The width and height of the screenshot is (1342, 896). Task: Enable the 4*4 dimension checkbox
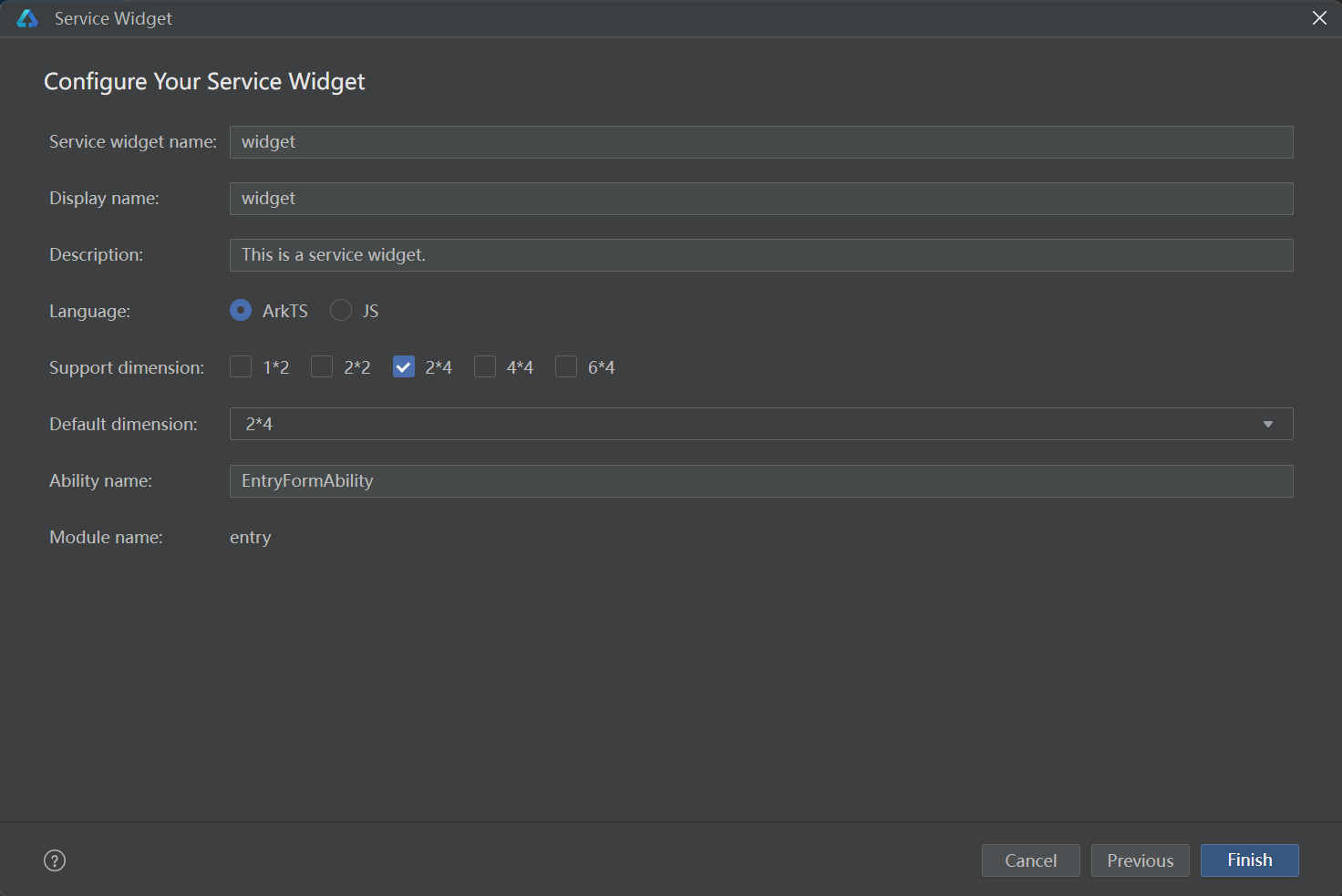[485, 367]
